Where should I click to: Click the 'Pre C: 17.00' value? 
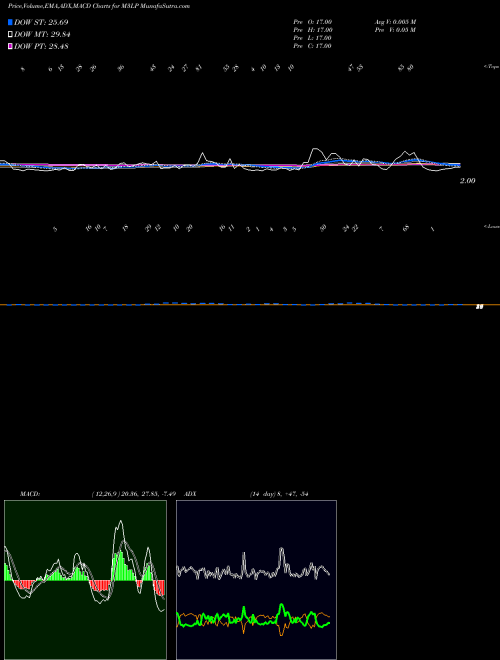[312, 46]
